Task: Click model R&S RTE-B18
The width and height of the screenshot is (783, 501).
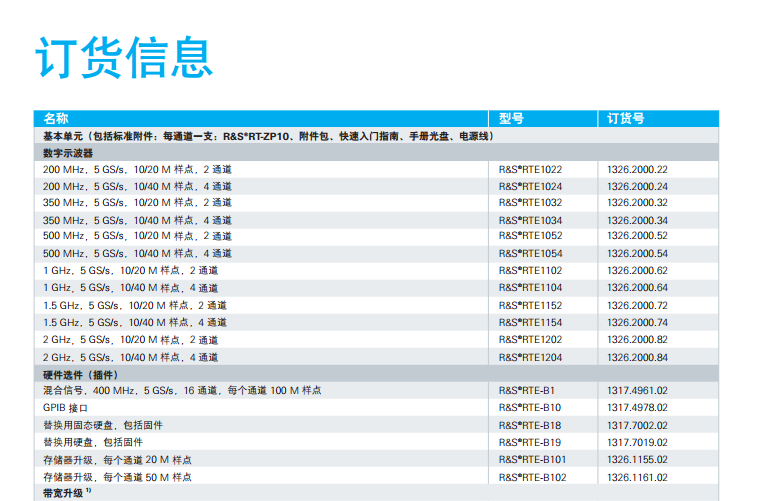Action: coord(530,425)
